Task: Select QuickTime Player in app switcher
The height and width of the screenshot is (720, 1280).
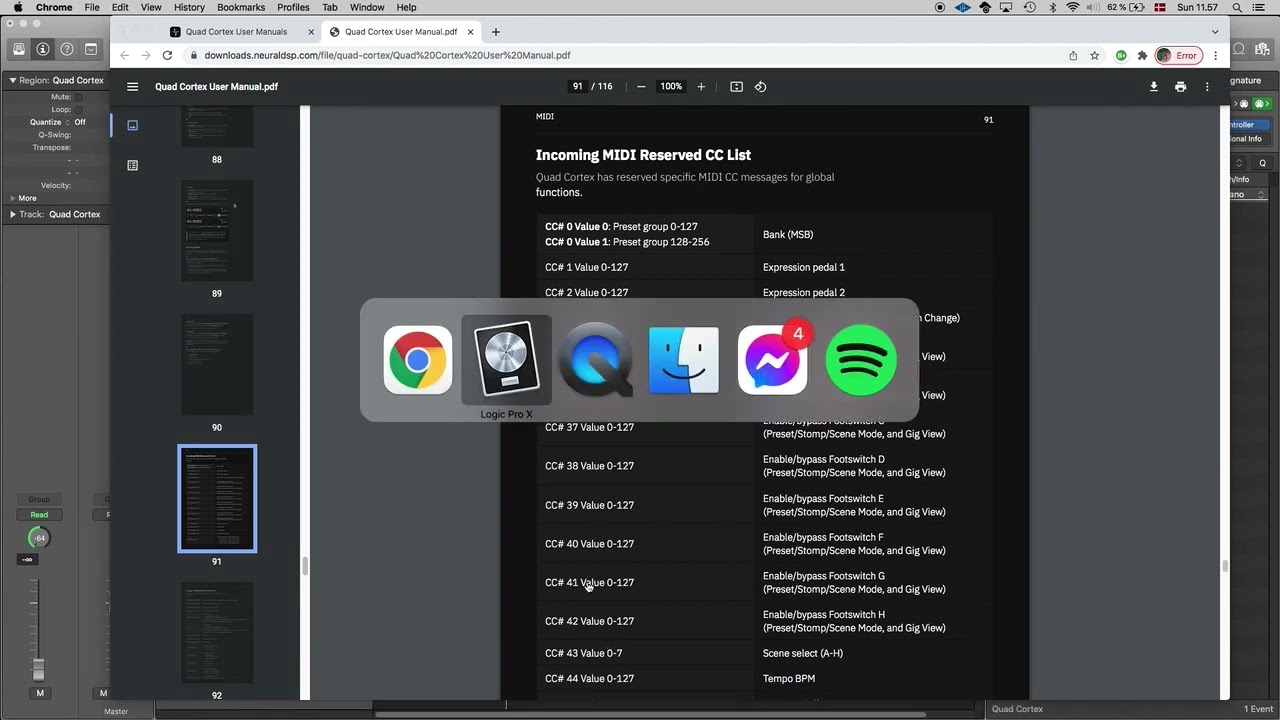Action: pos(595,360)
